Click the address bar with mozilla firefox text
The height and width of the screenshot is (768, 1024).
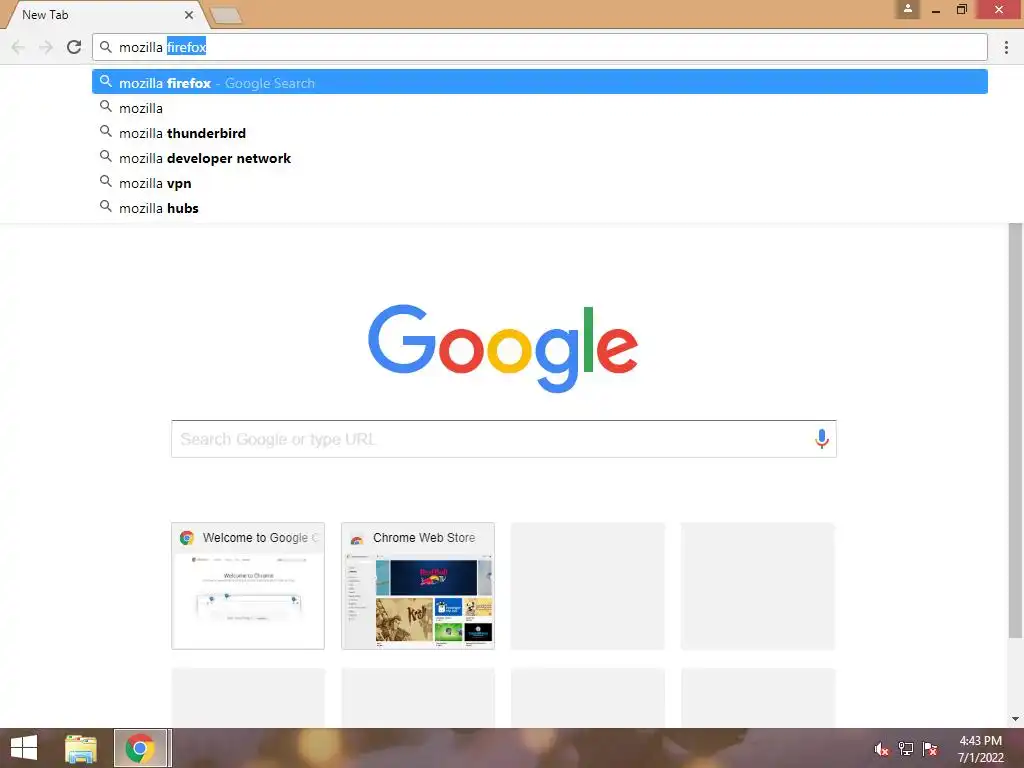[539, 47]
